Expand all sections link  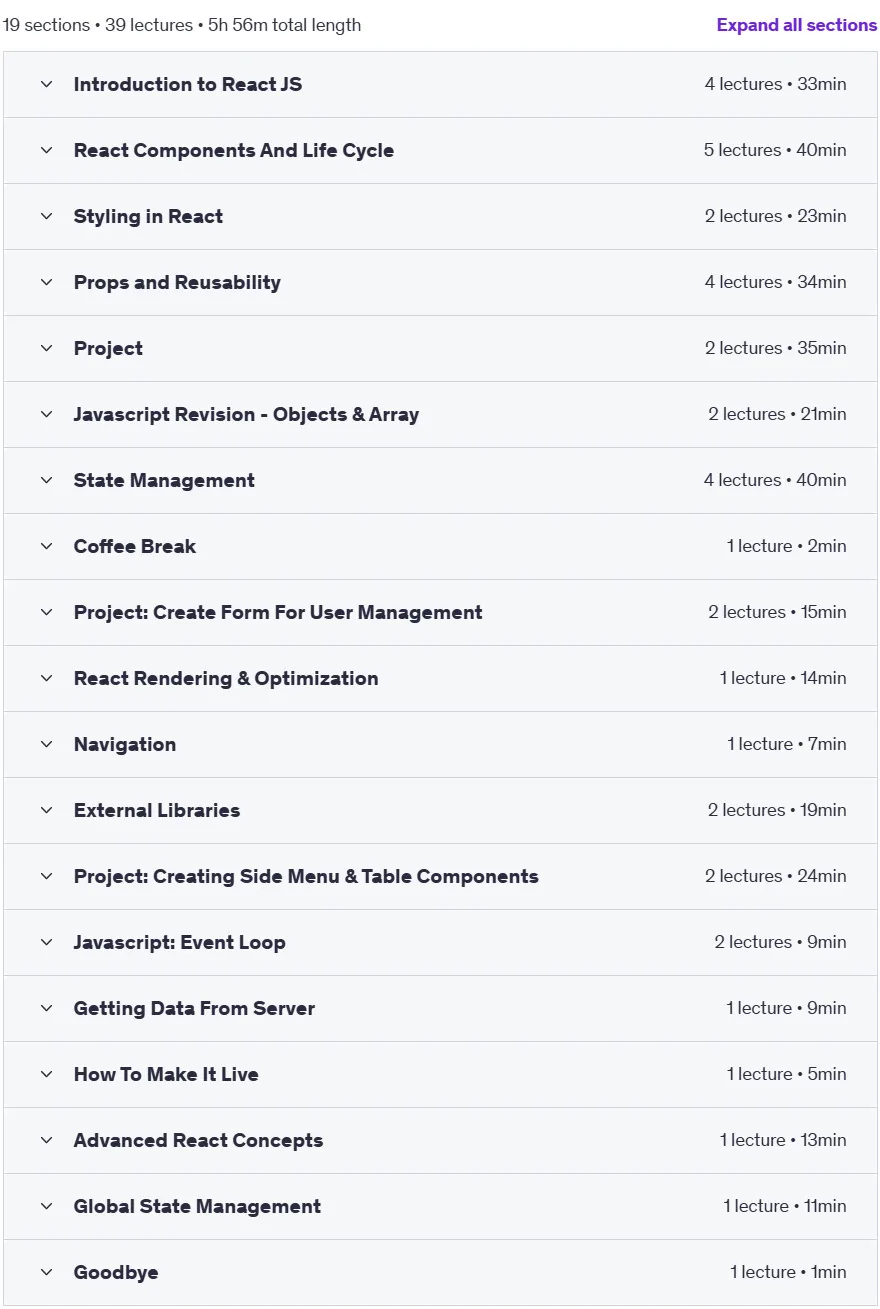(x=797, y=25)
